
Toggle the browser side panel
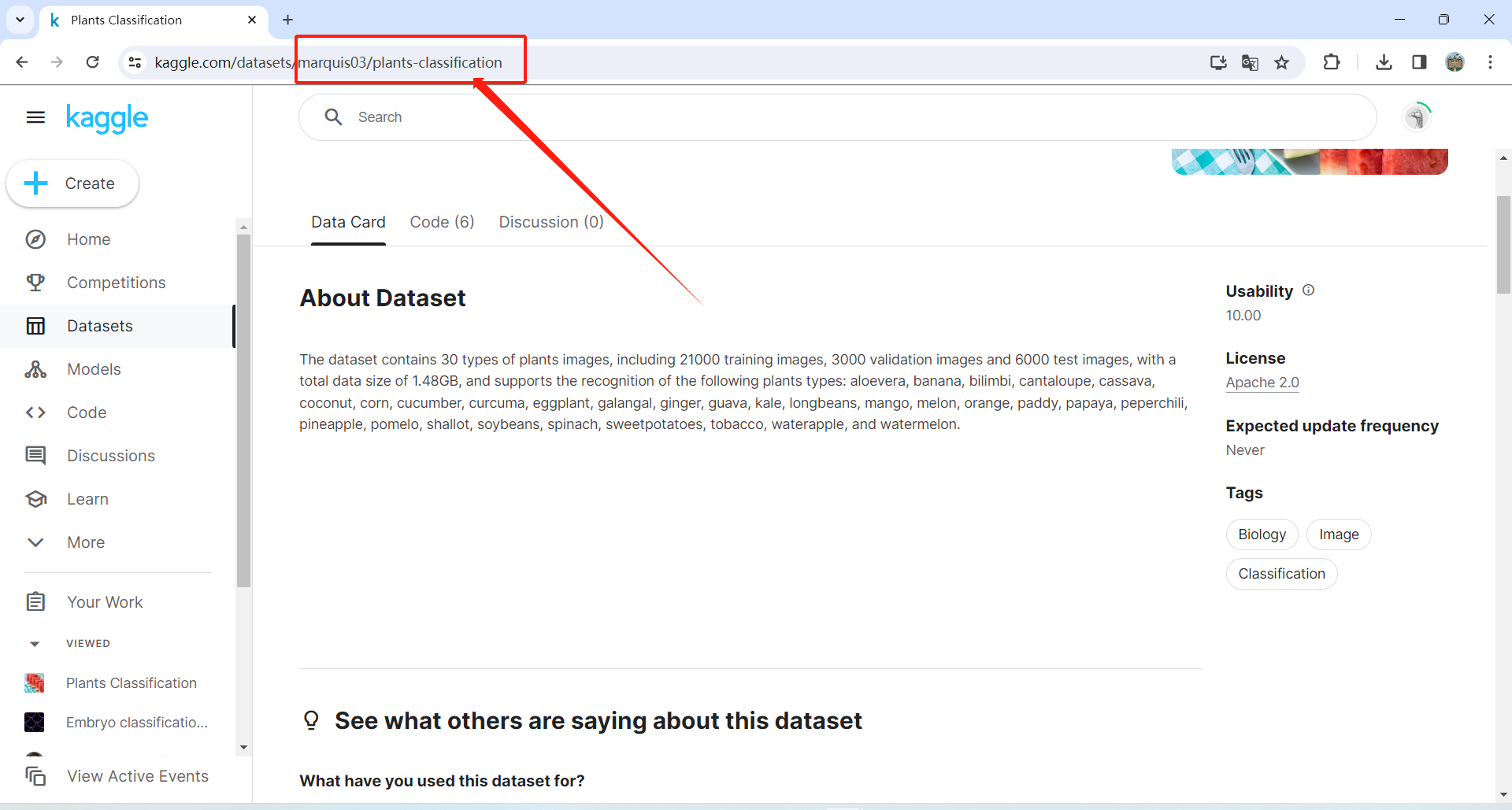(1419, 62)
